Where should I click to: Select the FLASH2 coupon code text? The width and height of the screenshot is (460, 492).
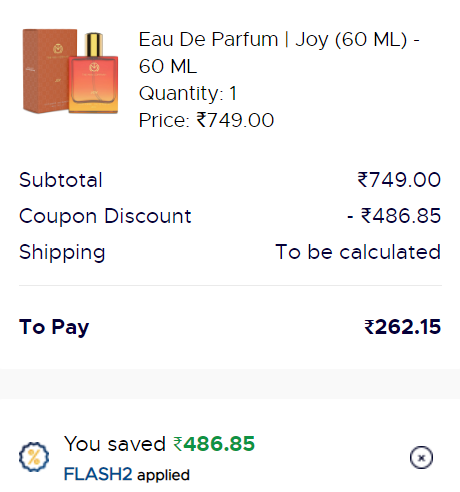pos(98,474)
